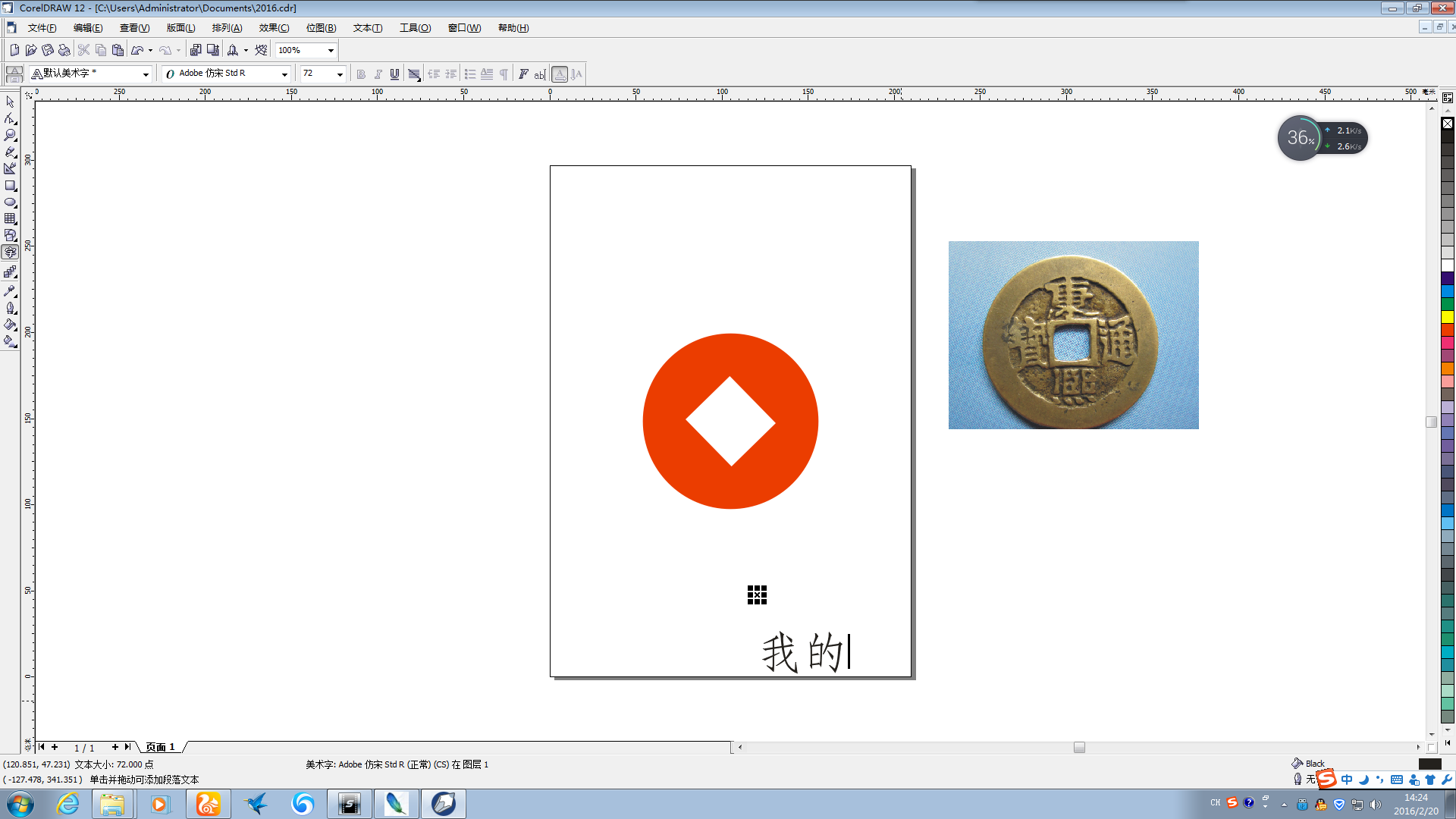
Task: Pick the Eyedropper tool
Action: tap(11, 290)
